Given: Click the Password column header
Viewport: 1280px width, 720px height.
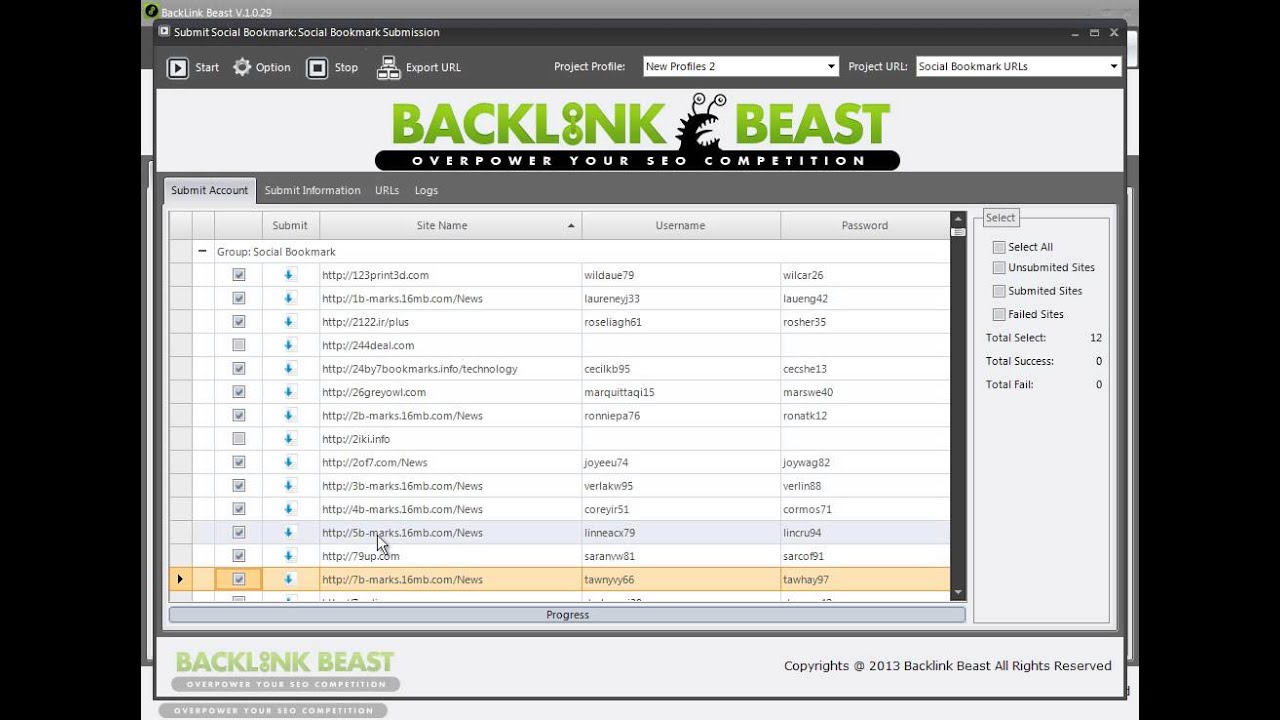Looking at the screenshot, I should 865,225.
